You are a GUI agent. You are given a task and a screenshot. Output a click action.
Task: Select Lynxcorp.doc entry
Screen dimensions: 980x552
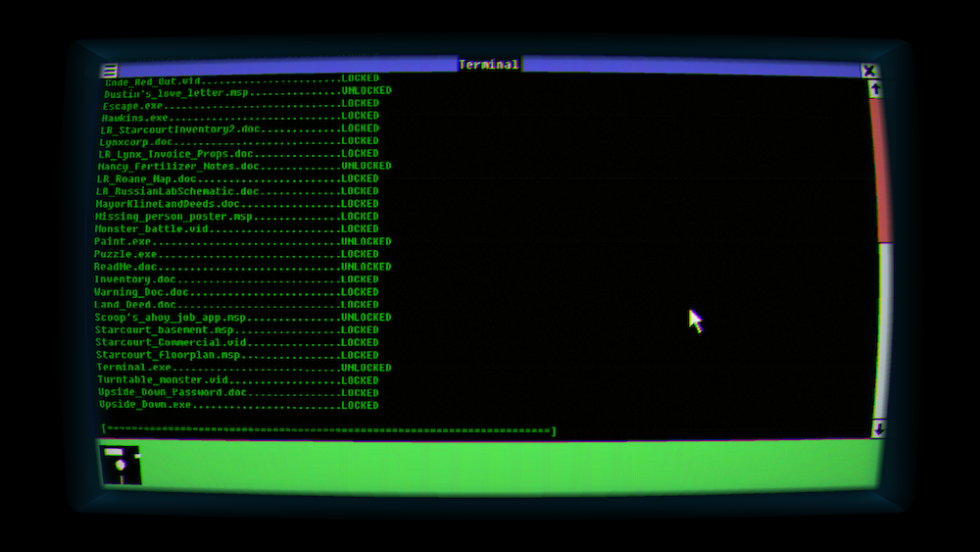(239, 142)
